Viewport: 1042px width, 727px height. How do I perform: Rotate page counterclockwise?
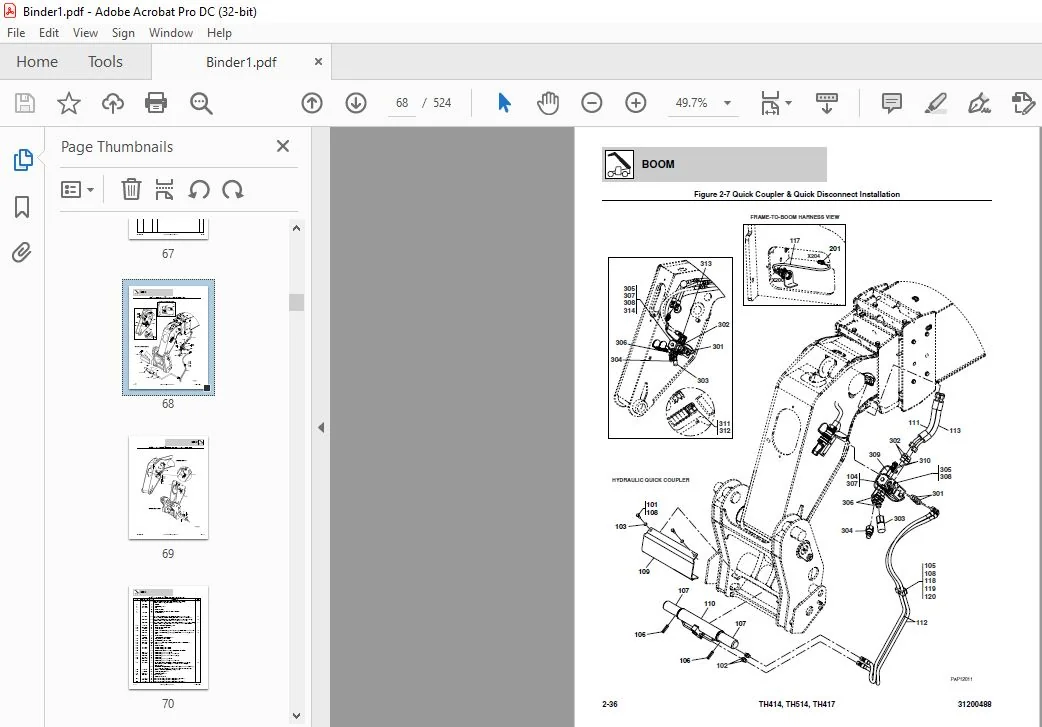point(199,189)
